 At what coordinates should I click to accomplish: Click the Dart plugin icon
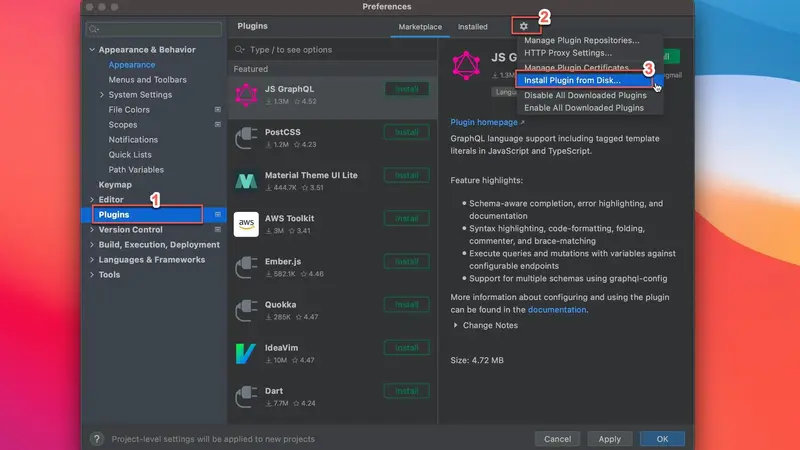[x=246, y=397]
